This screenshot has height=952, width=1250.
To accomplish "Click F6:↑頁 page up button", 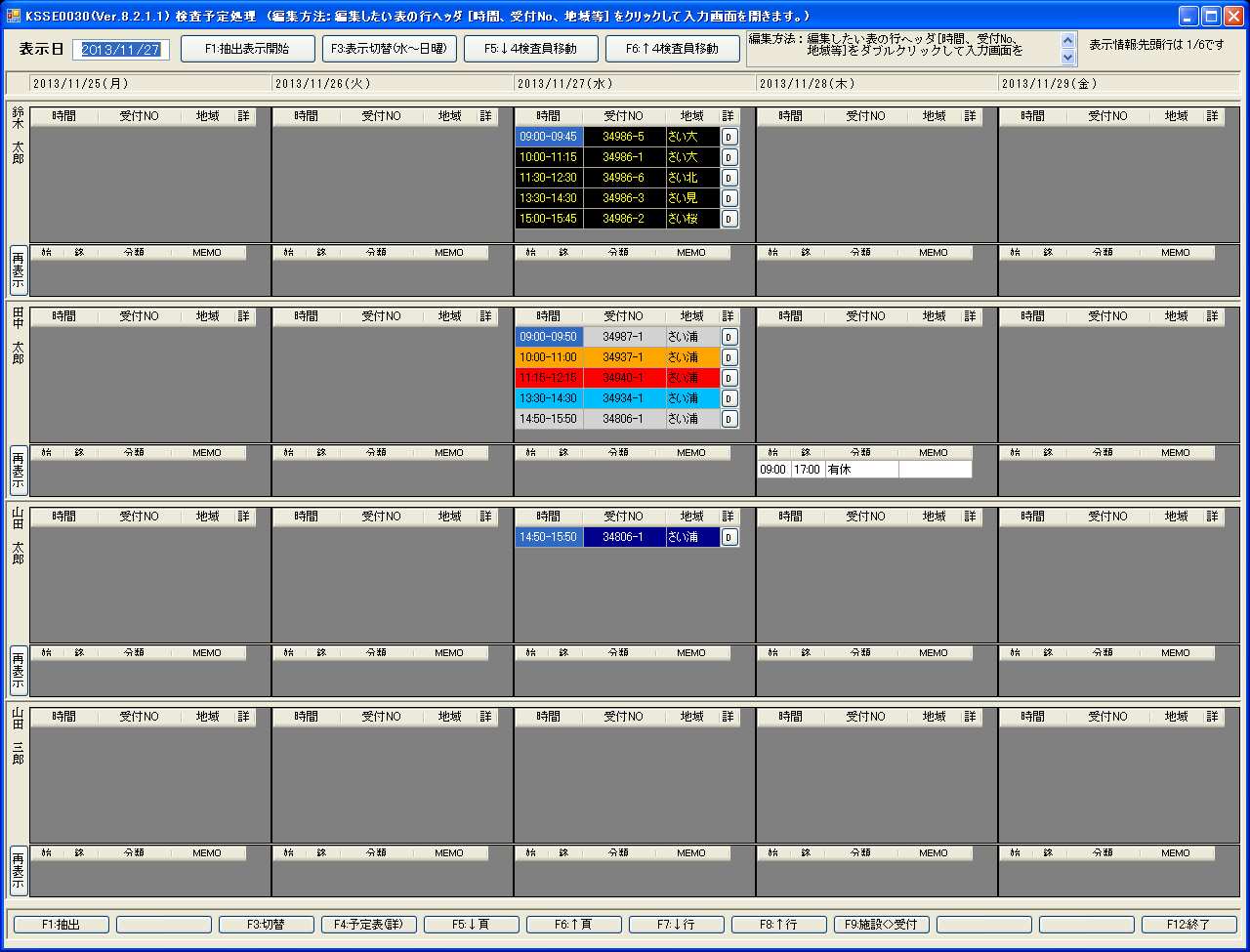I will click(x=574, y=925).
